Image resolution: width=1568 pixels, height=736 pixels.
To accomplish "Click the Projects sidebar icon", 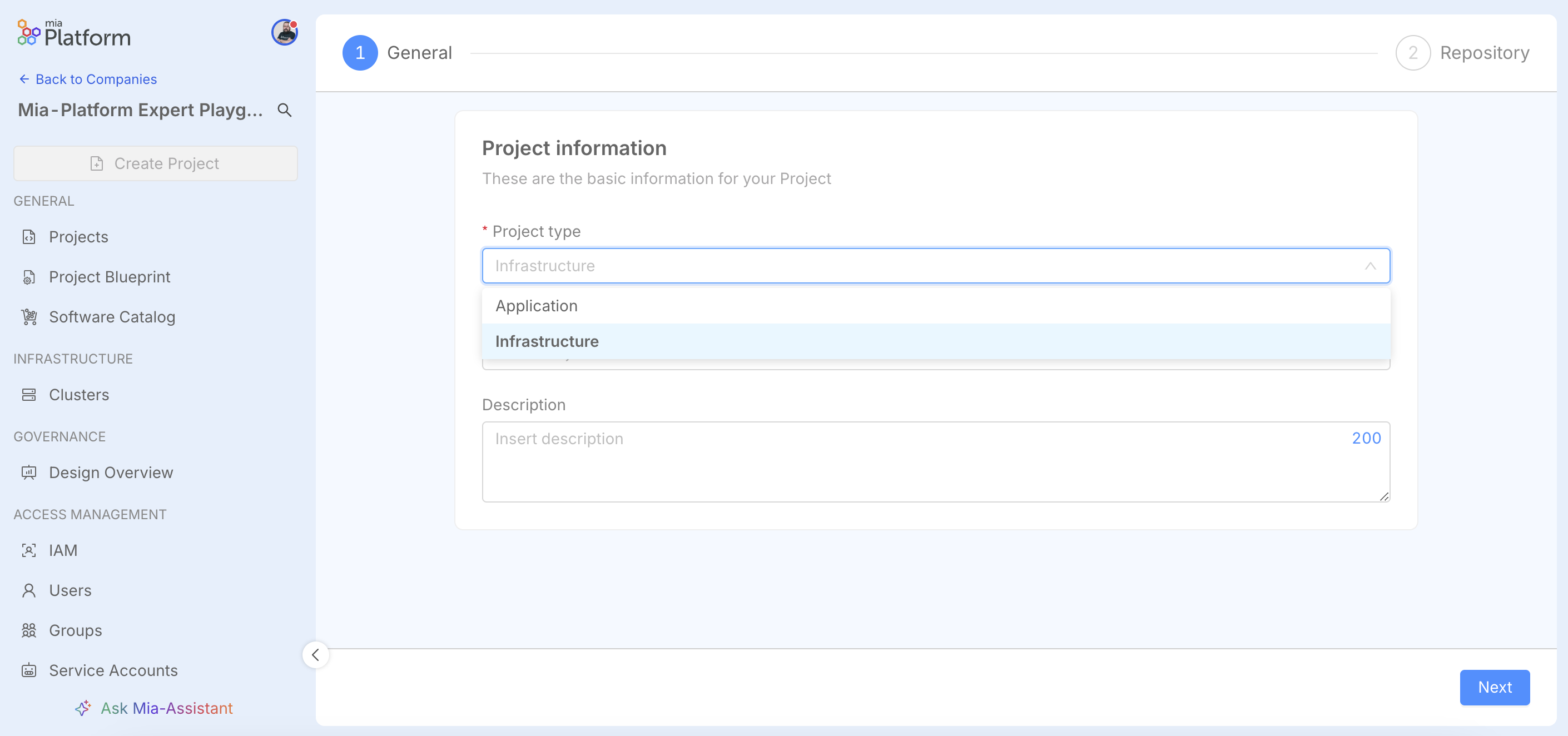I will 28,237.
